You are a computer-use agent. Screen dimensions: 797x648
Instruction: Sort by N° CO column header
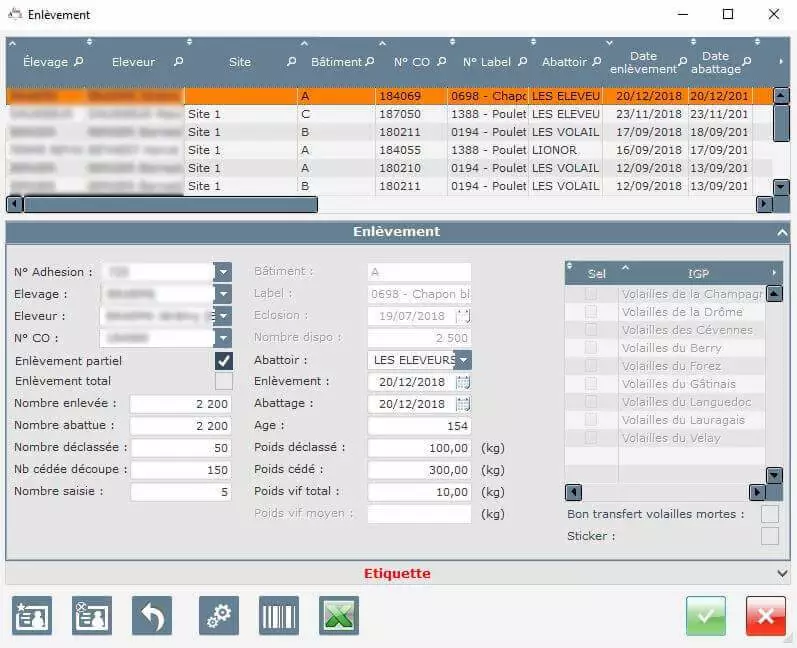[412, 62]
